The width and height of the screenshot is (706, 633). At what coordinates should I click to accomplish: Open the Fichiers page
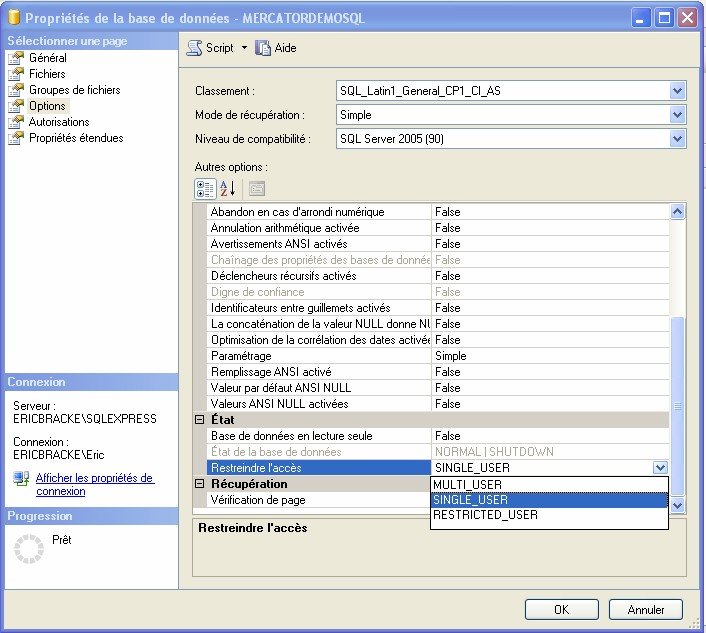coord(47,74)
